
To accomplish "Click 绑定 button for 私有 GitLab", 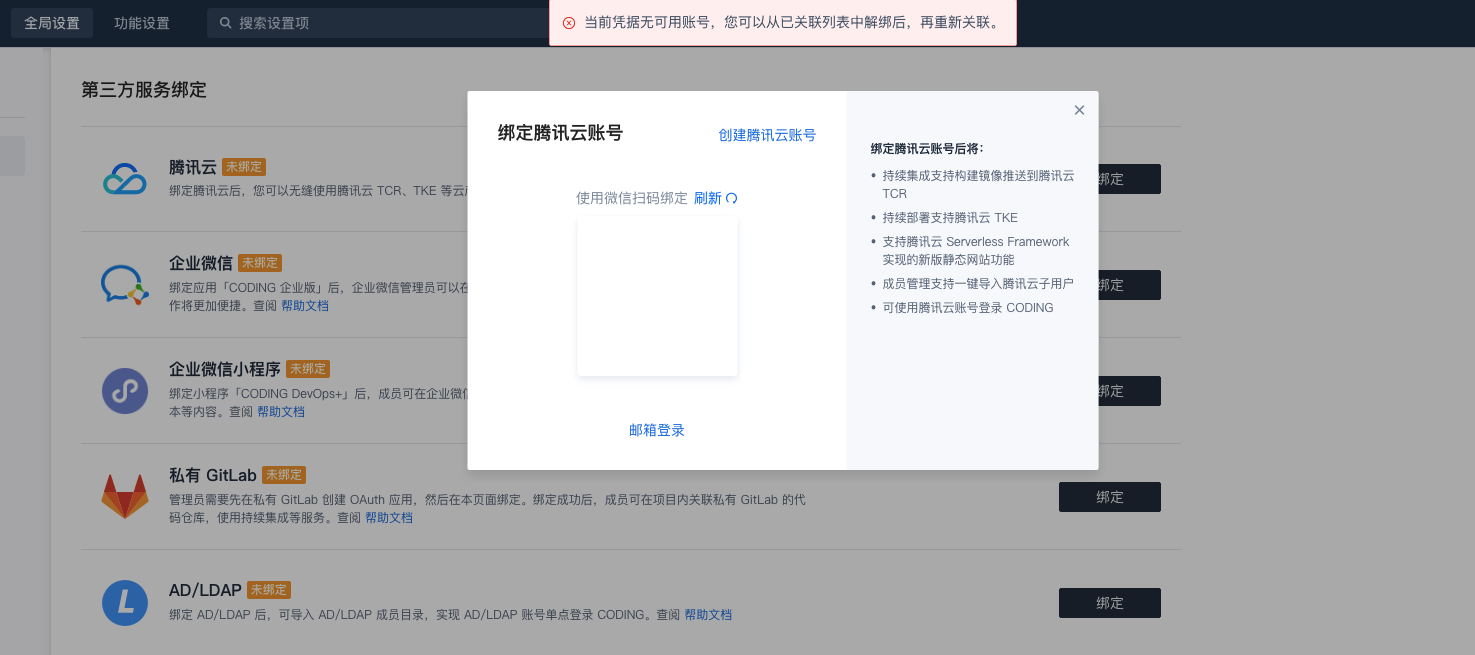I will (1110, 497).
